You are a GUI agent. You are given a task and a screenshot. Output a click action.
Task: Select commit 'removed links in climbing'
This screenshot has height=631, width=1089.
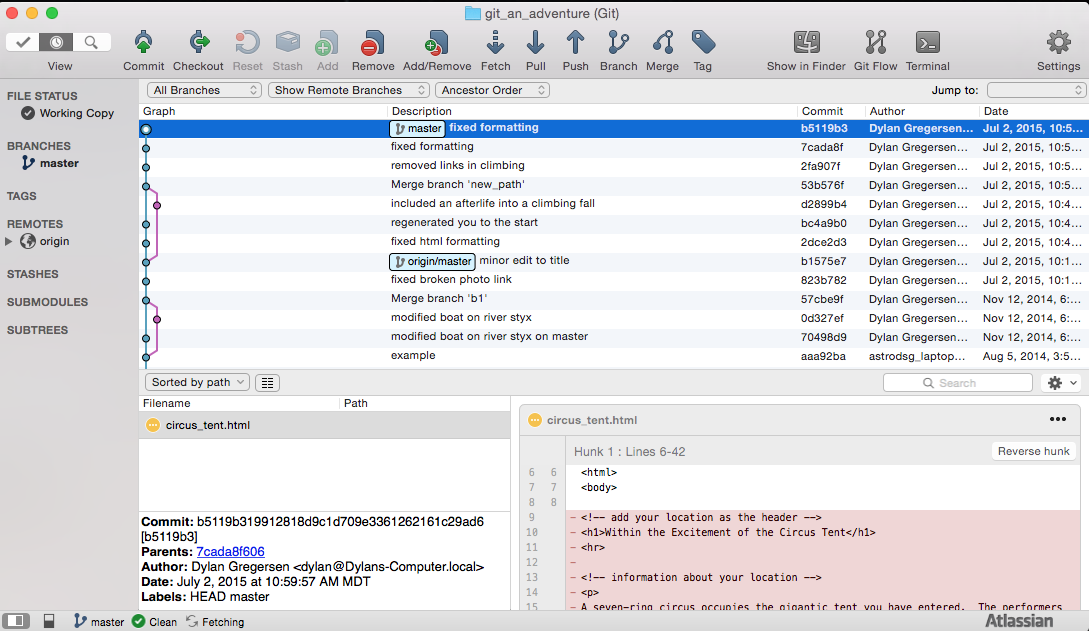point(613,166)
